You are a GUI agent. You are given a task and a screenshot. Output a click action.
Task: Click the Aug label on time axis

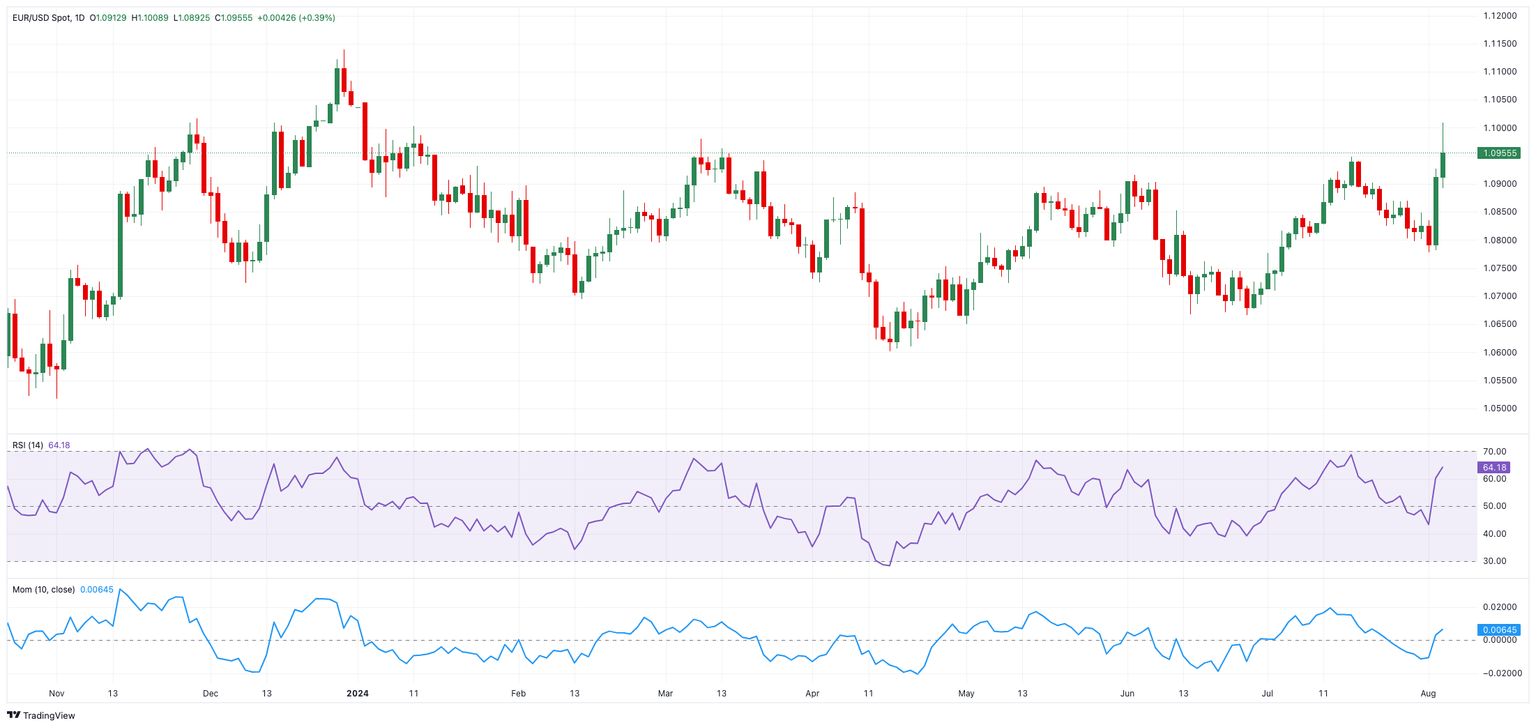pyautogui.click(x=1429, y=692)
